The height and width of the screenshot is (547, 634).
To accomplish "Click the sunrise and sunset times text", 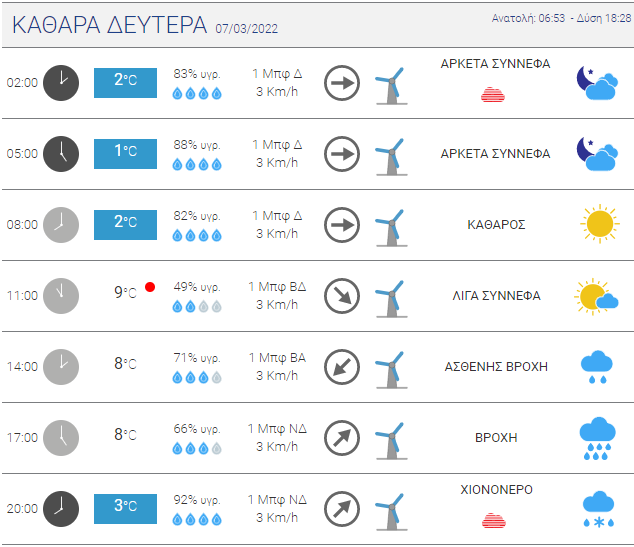I will click(x=561, y=19).
